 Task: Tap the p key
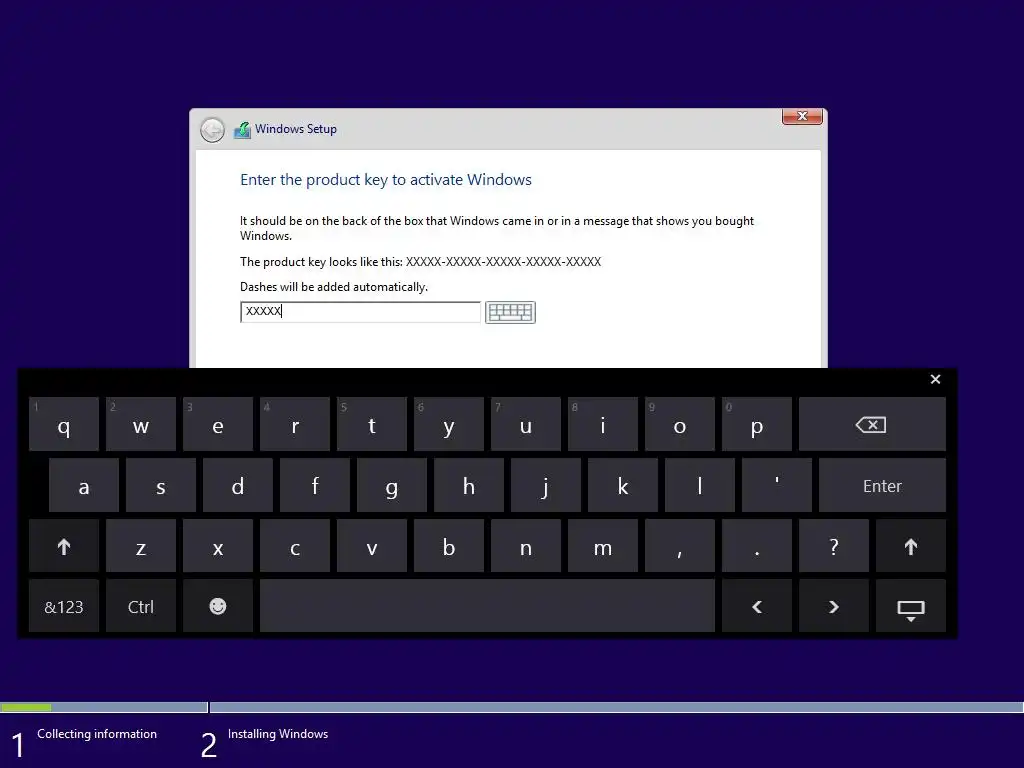coord(757,424)
